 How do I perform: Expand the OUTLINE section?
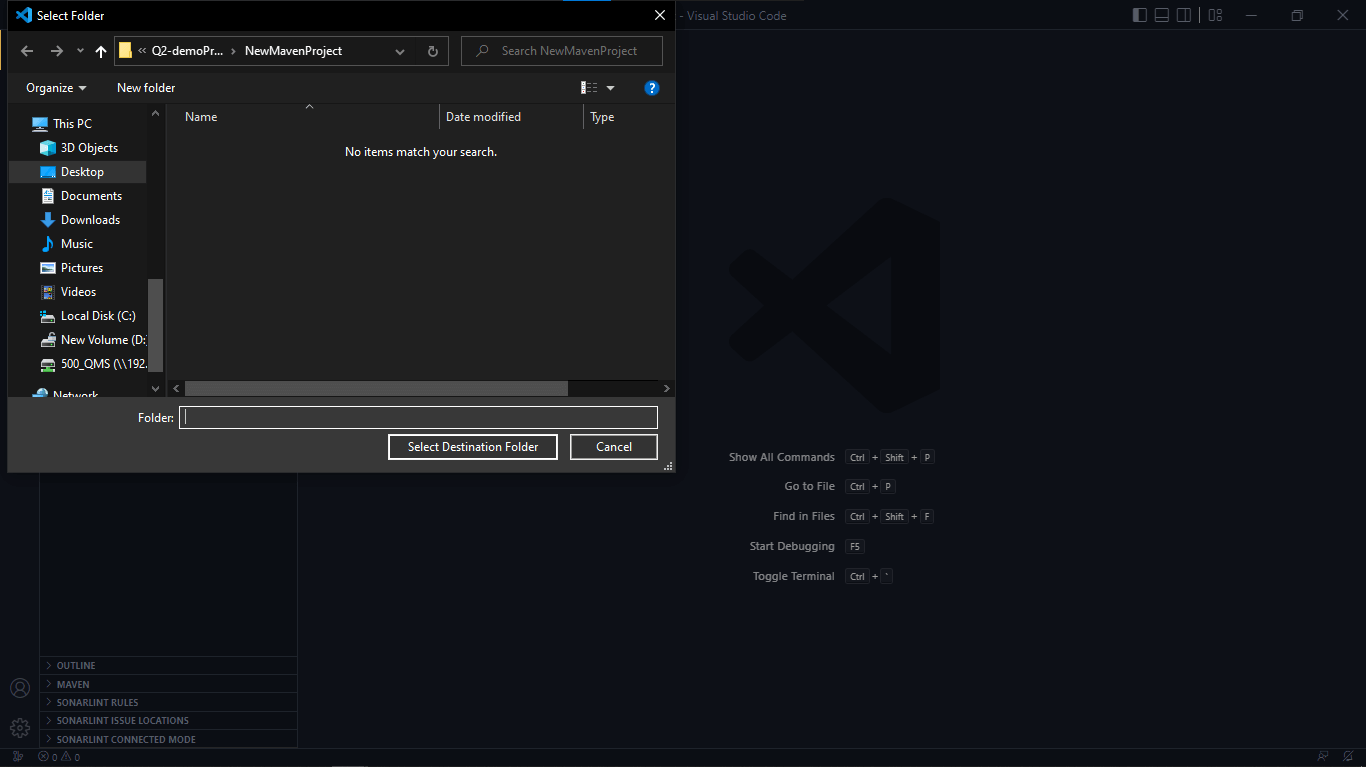tap(76, 665)
